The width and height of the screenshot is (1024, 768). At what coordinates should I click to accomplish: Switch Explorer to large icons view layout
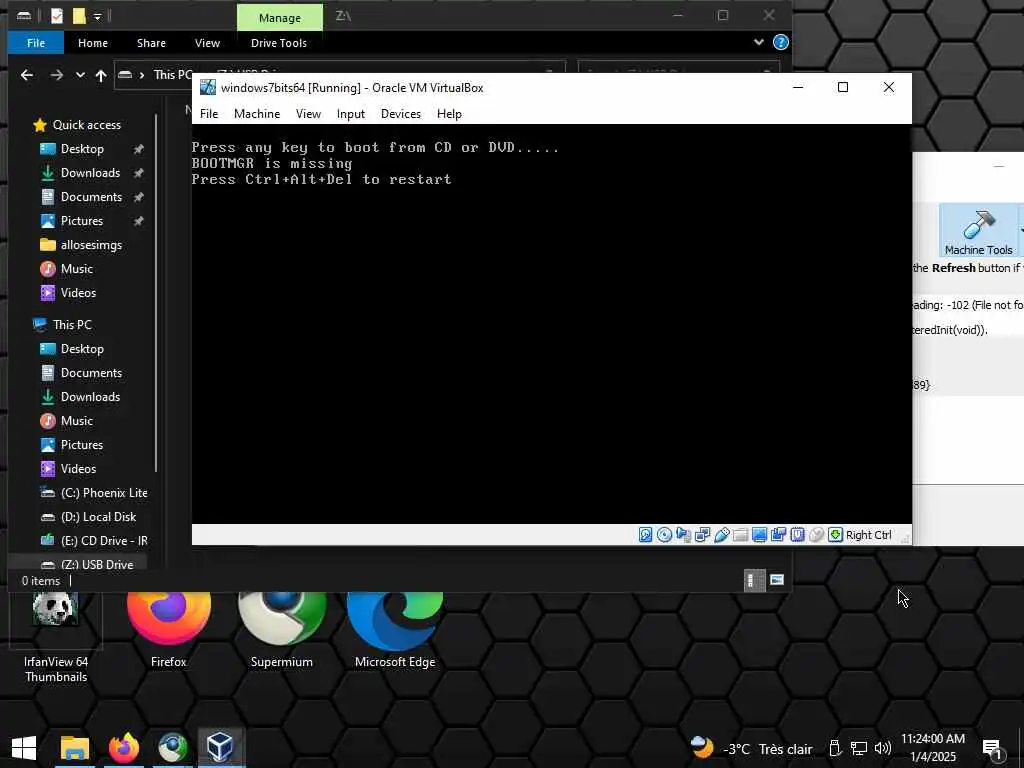(x=776, y=580)
